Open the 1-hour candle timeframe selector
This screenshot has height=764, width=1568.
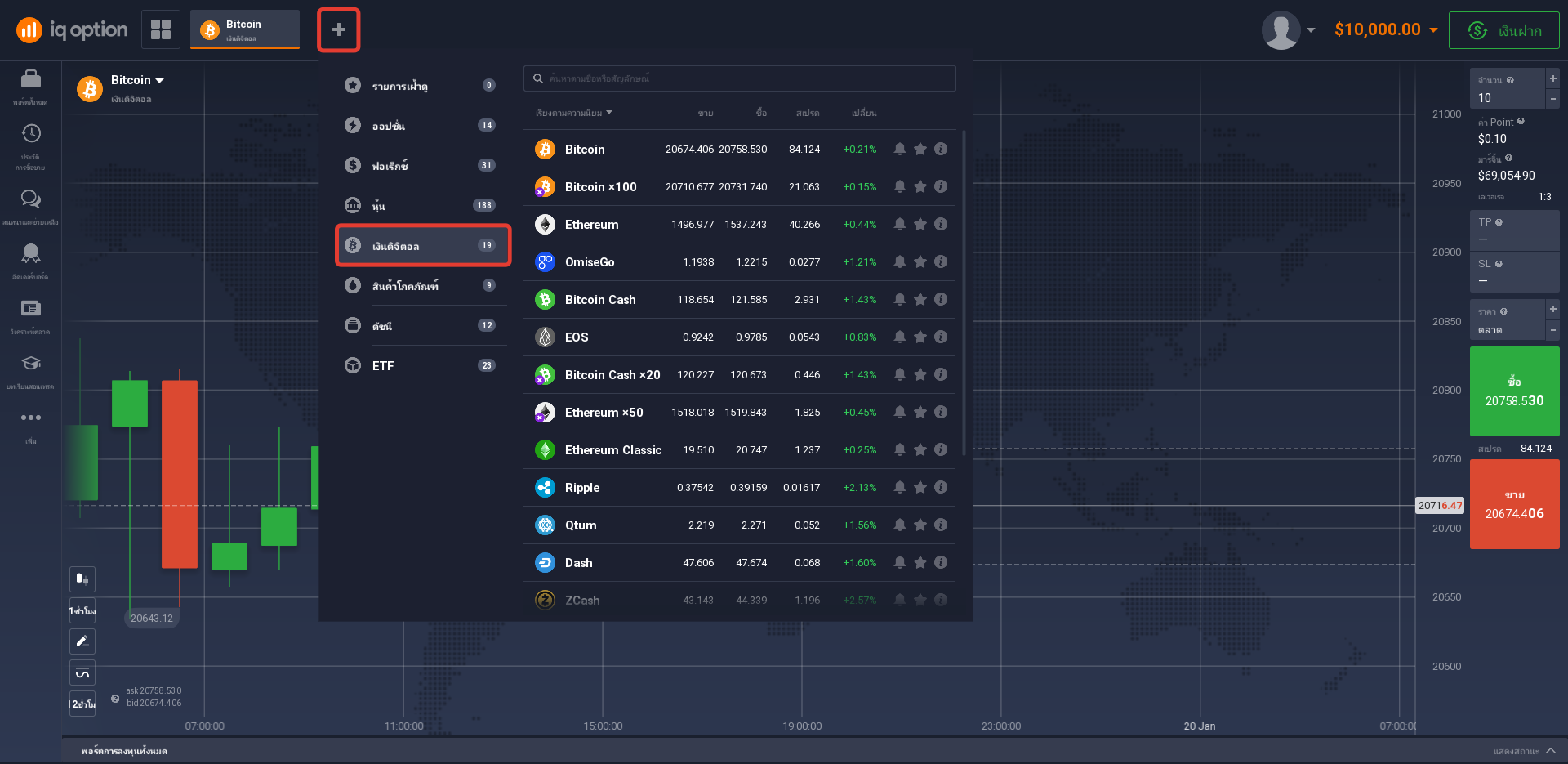coord(82,611)
